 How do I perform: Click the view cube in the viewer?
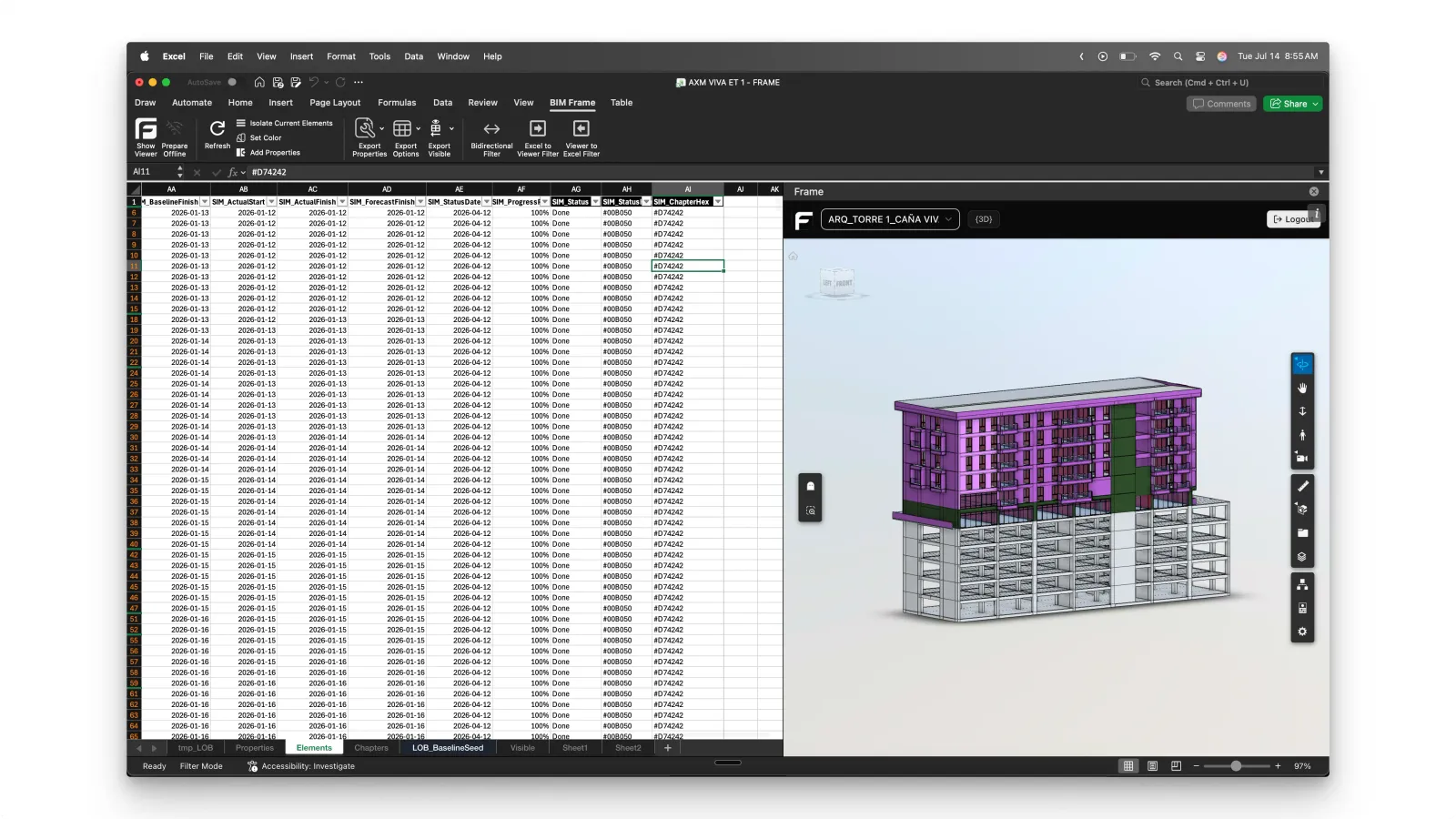[x=837, y=283]
